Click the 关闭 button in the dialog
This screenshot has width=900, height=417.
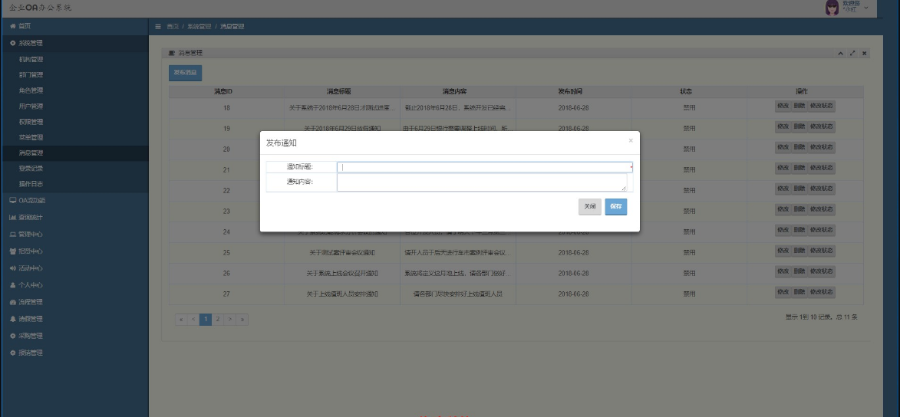coord(589,206)
